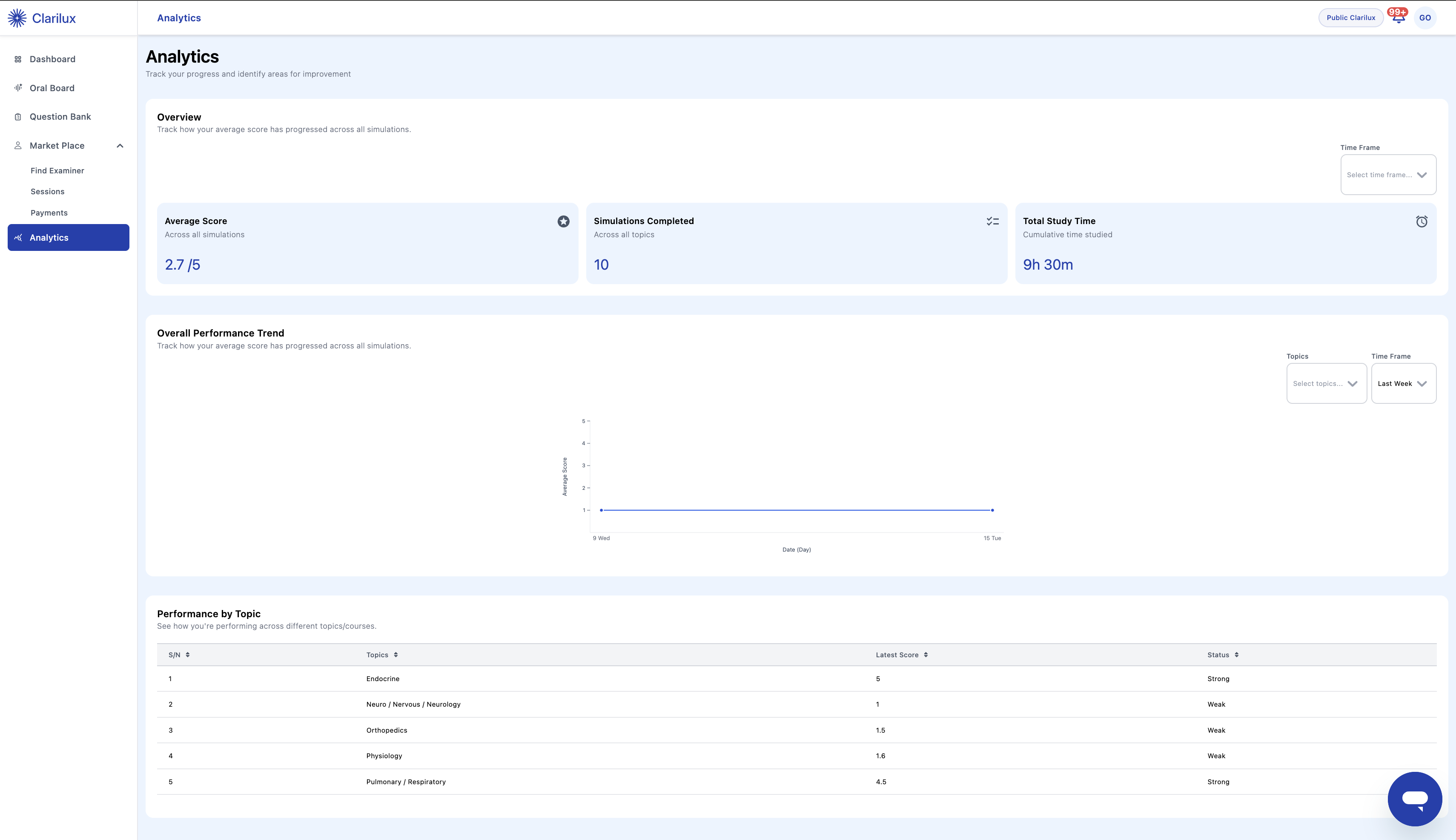The height and width of the screenshot is (840, 1456).
Task: Click the Strong status for Endocrine
Action: click(x=1218, y=679)
